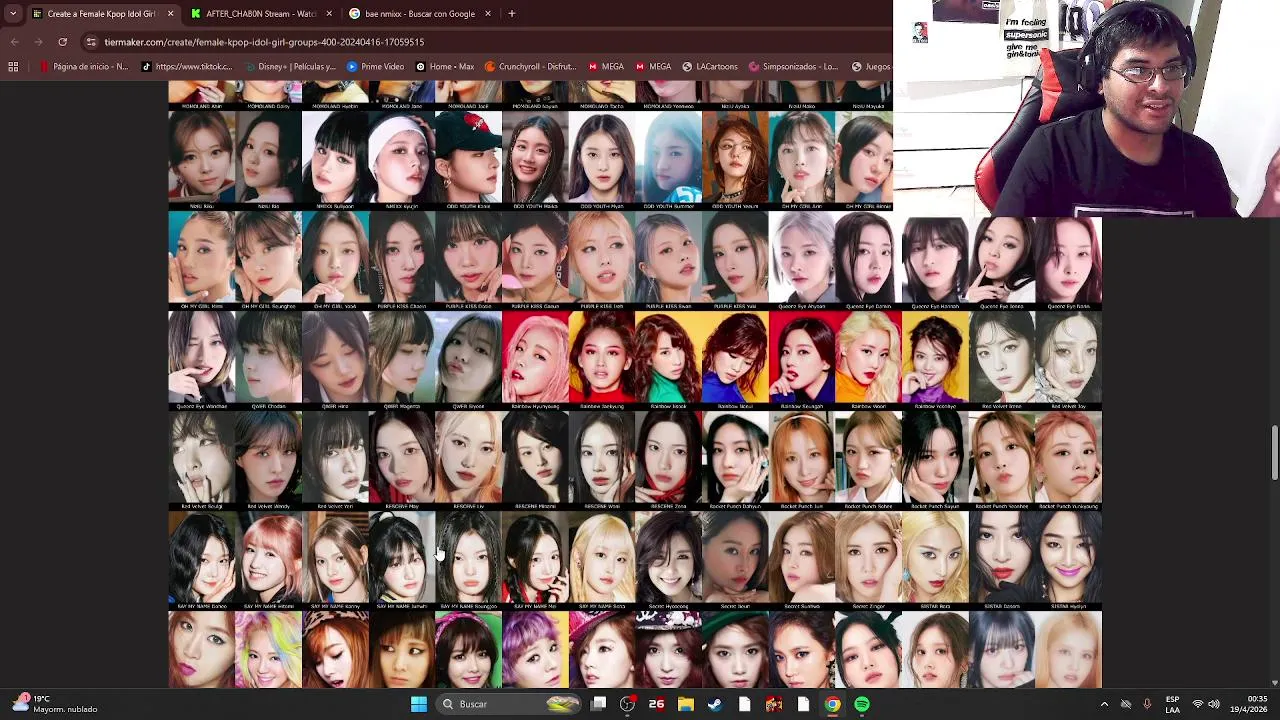Select the PURPLE KISS Yuki thumbnail
Screen dimensions: 1280x720
tap(735, 261)
